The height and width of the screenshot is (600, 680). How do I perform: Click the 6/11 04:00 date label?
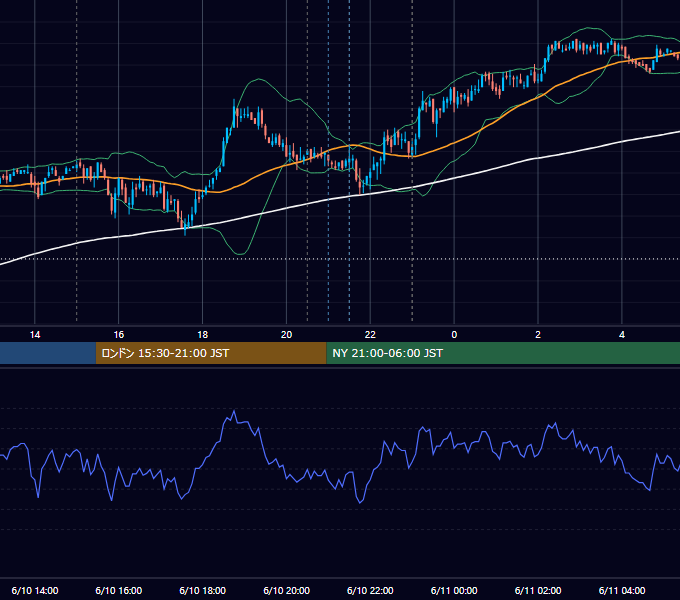(622, 590)
